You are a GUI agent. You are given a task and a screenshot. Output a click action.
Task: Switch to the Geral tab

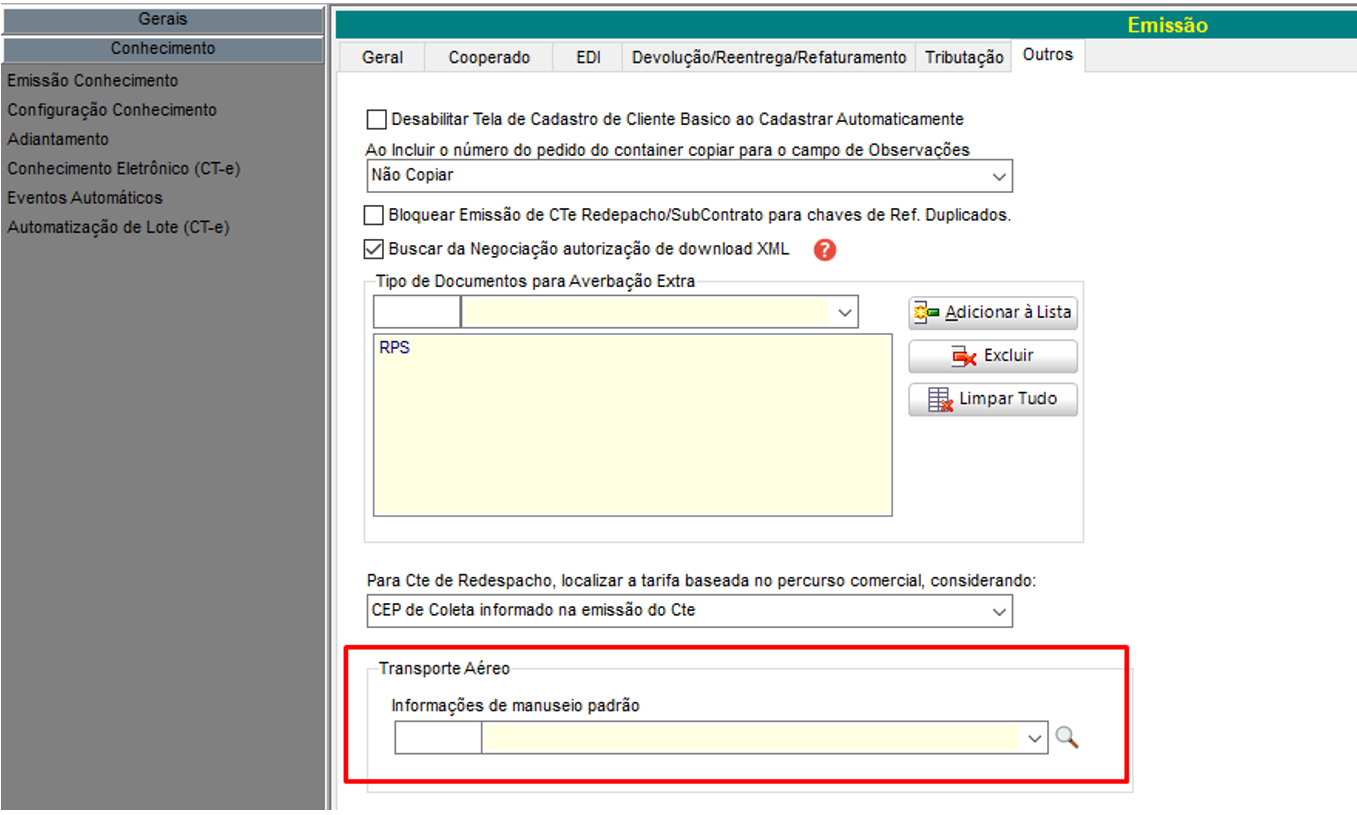382,57
